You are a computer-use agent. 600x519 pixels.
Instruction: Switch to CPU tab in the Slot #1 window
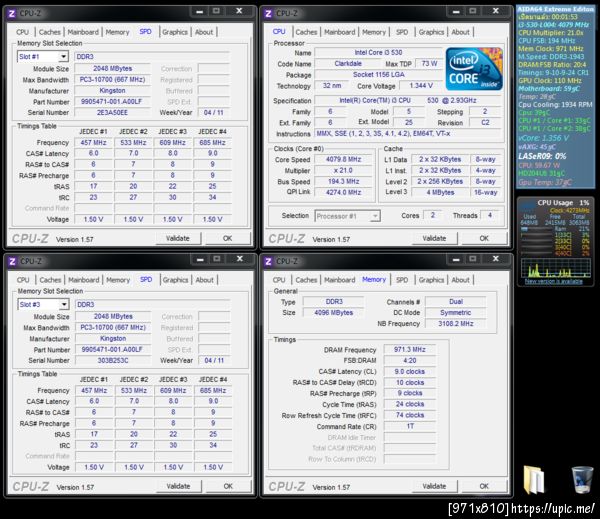pyautogui.click(x=22, y=32)
